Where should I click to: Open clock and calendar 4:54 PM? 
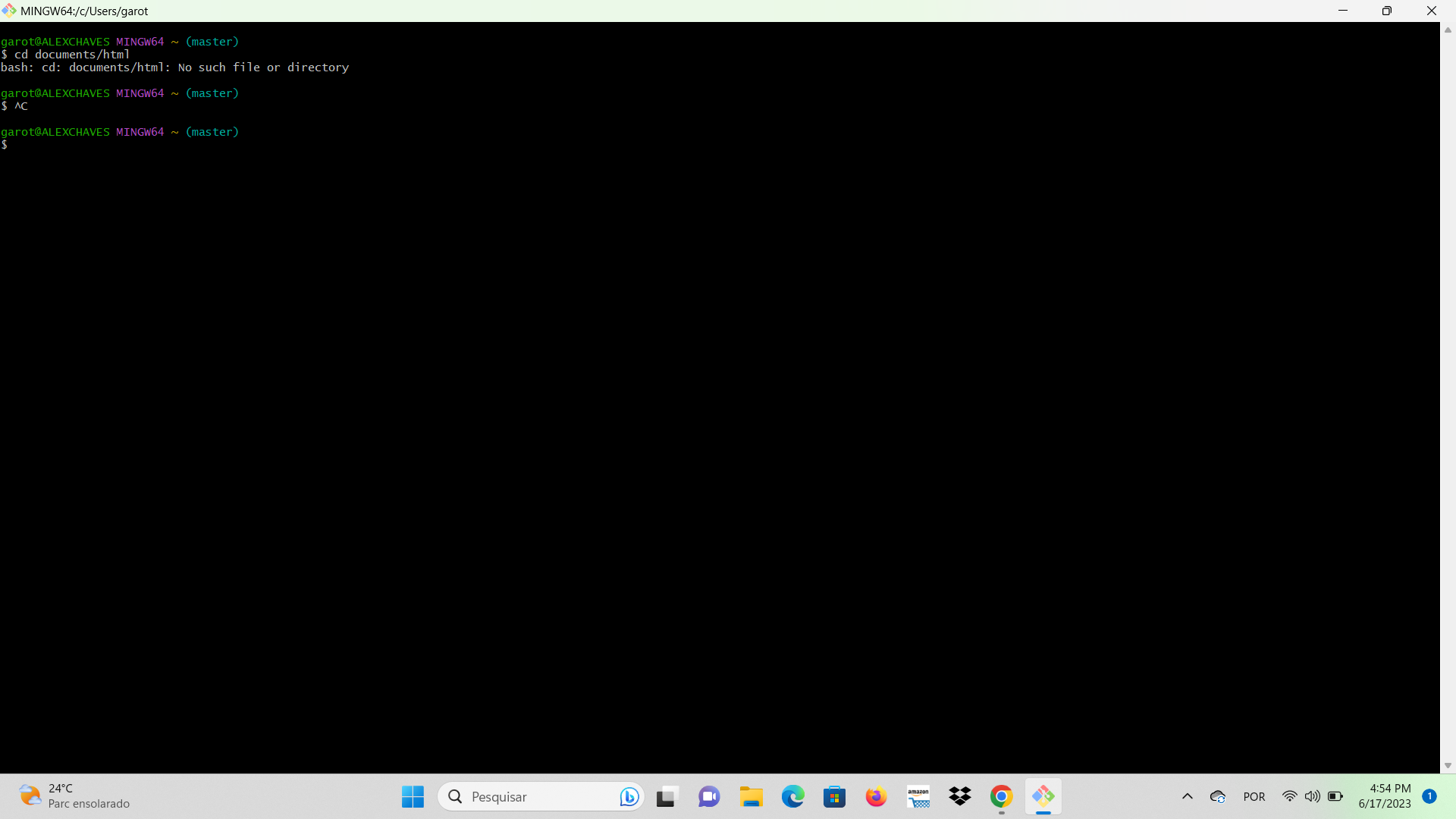1385,796
